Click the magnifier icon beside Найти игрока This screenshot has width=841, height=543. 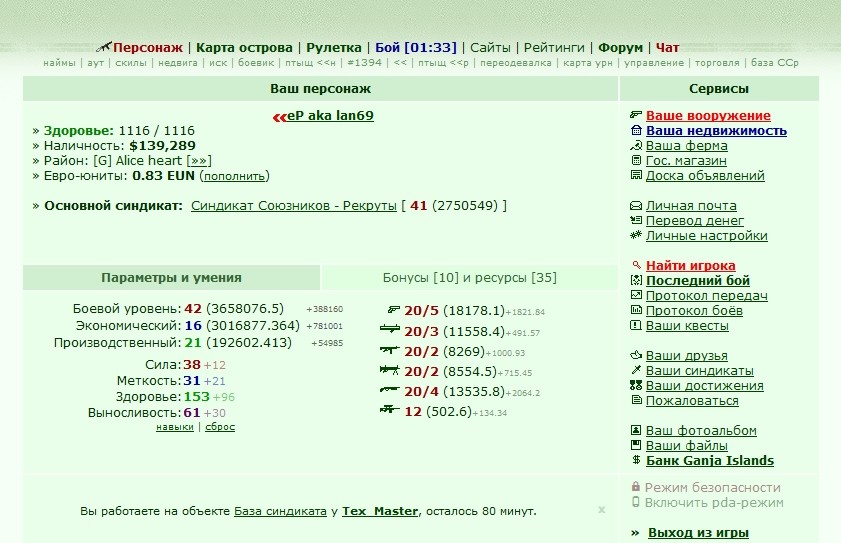636,265
